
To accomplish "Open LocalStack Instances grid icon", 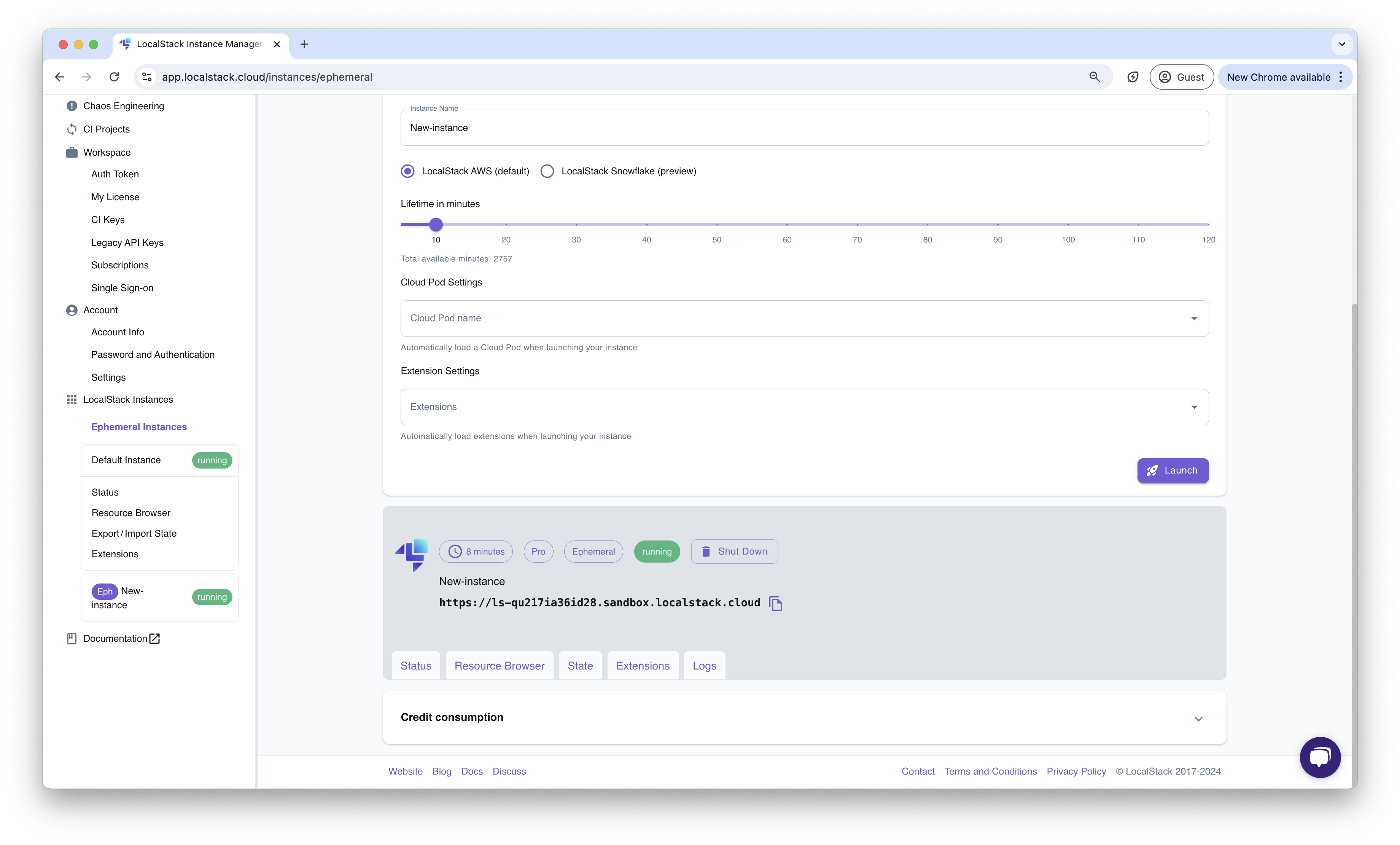I will 71,399.
